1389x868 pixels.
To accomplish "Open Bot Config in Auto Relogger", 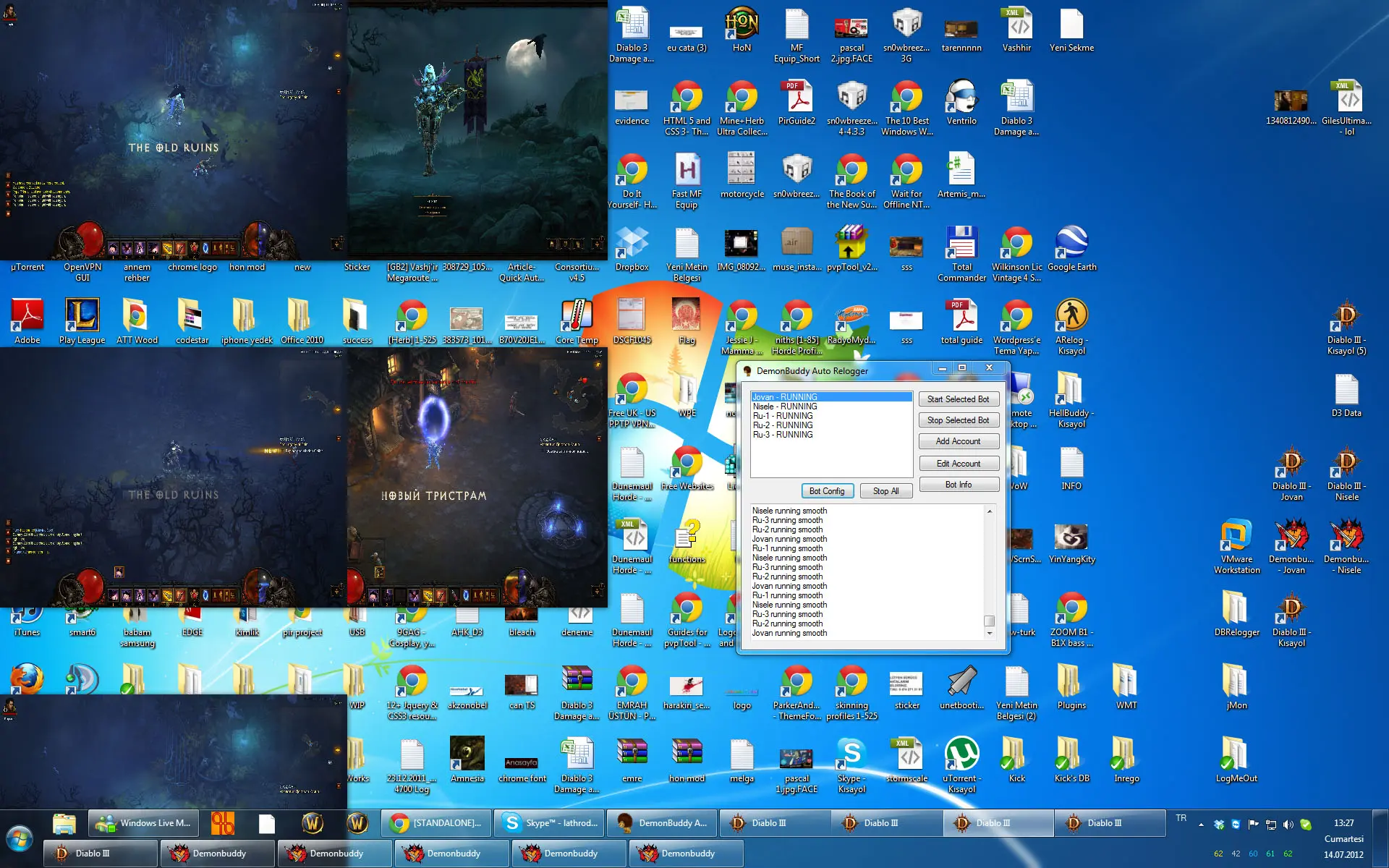I will click(827, 491).
